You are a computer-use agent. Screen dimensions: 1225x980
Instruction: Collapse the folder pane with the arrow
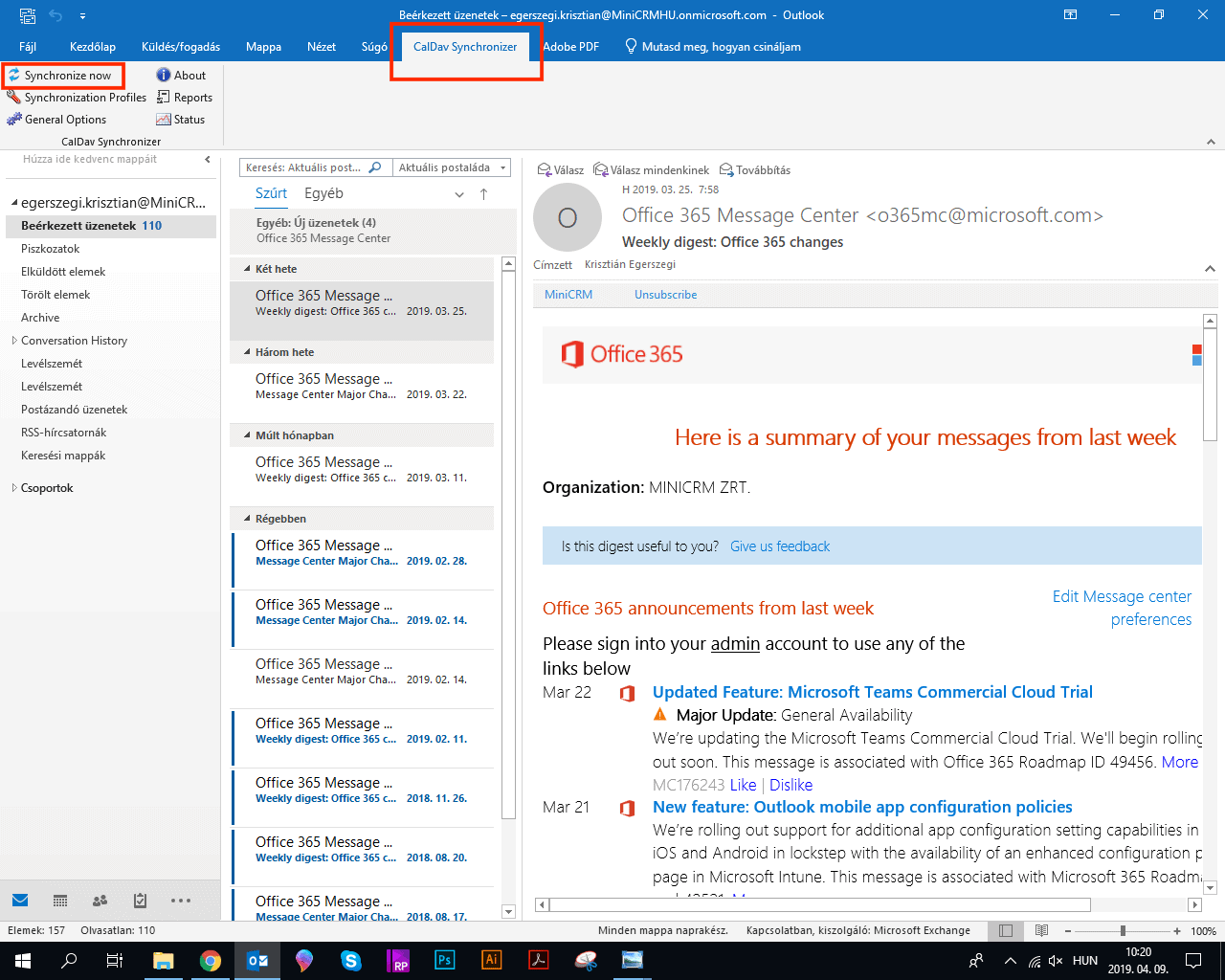208,160
